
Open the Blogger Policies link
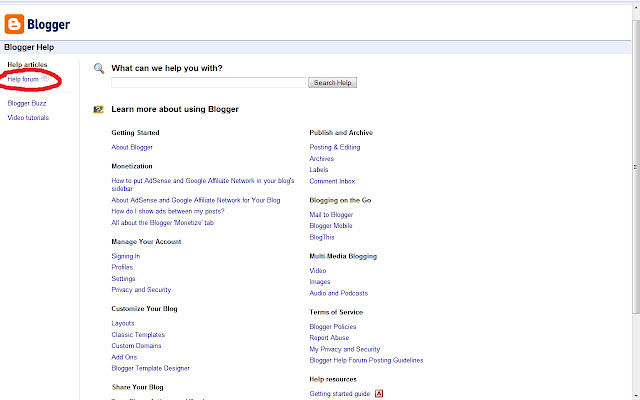[x=333, y=326]
